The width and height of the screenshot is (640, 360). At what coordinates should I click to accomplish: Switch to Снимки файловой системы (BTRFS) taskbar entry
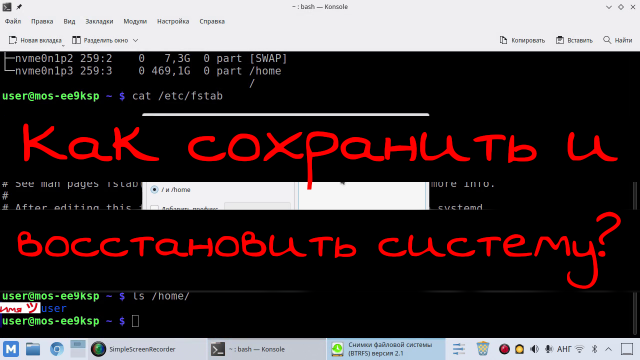coord(387,349)
